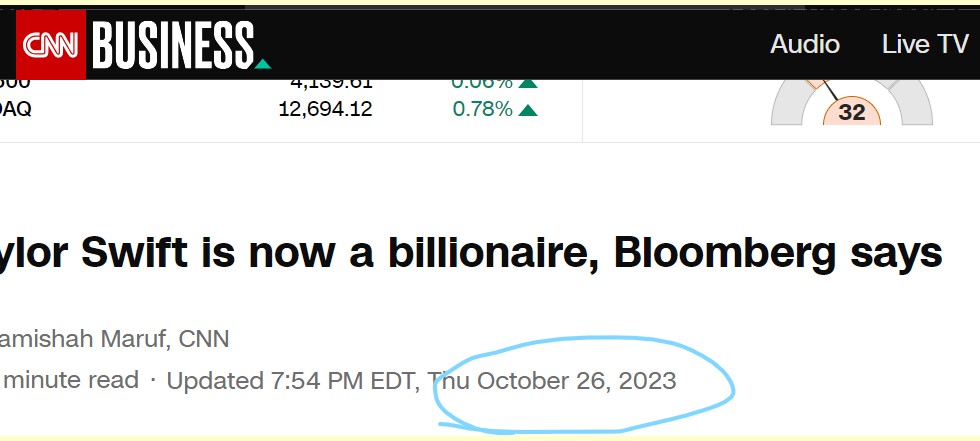Open the Taylor Swift billionaire headline
Viewport: 980px width, 441px height.
click(471, 254)
